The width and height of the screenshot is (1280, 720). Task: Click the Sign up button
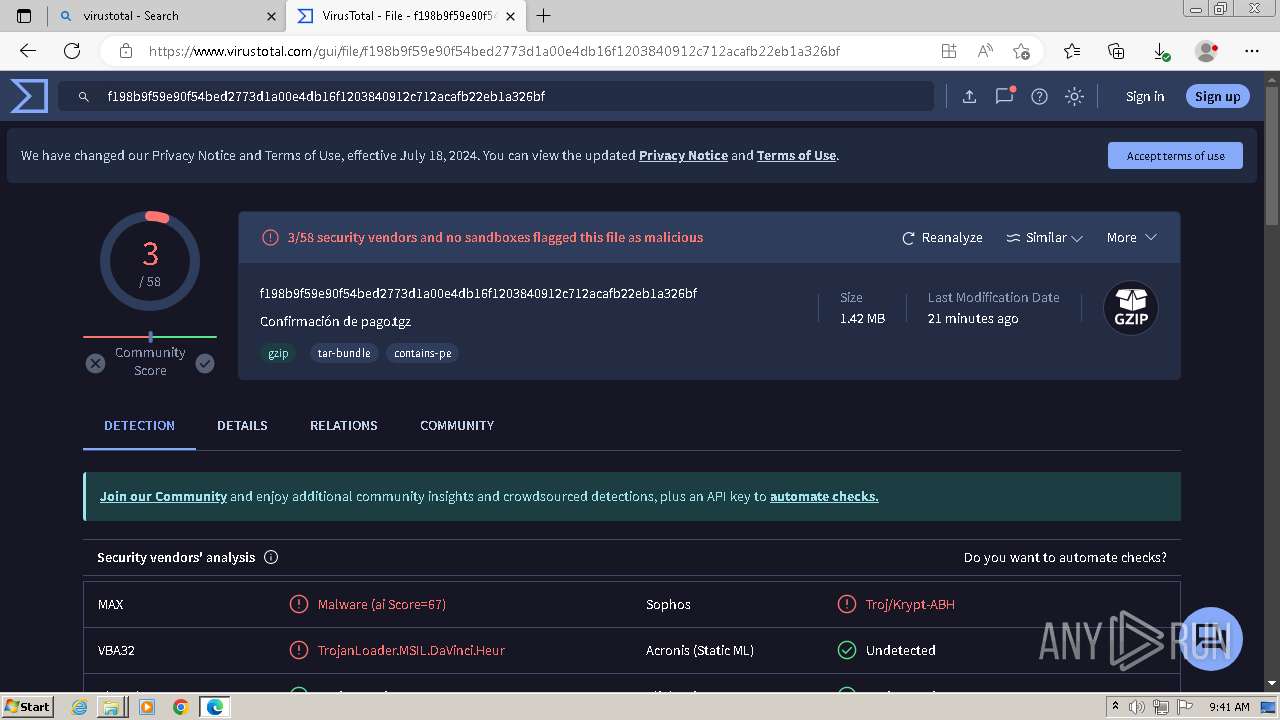[x=1217, y=96]
